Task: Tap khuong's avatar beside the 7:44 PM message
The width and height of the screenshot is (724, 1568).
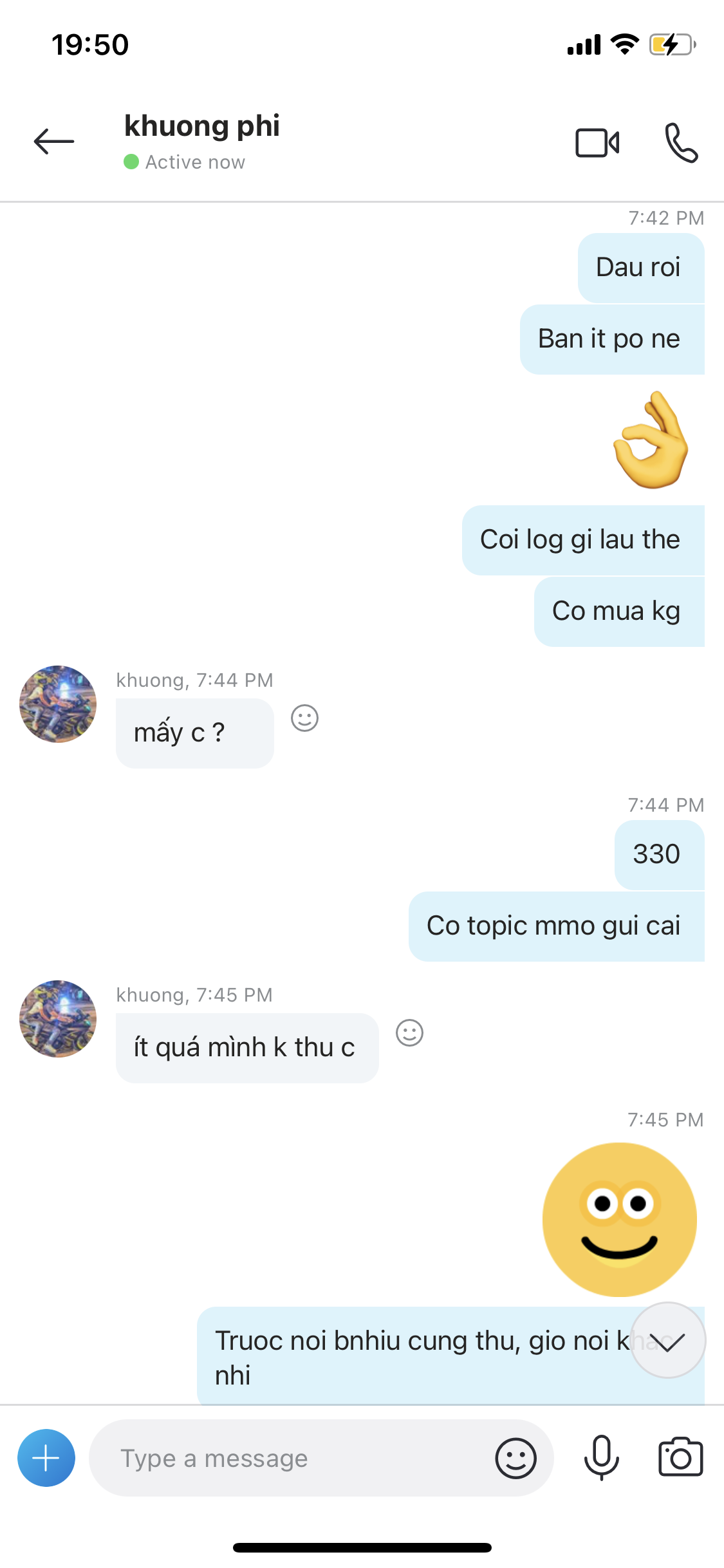Action: click(x=58, y=704)
